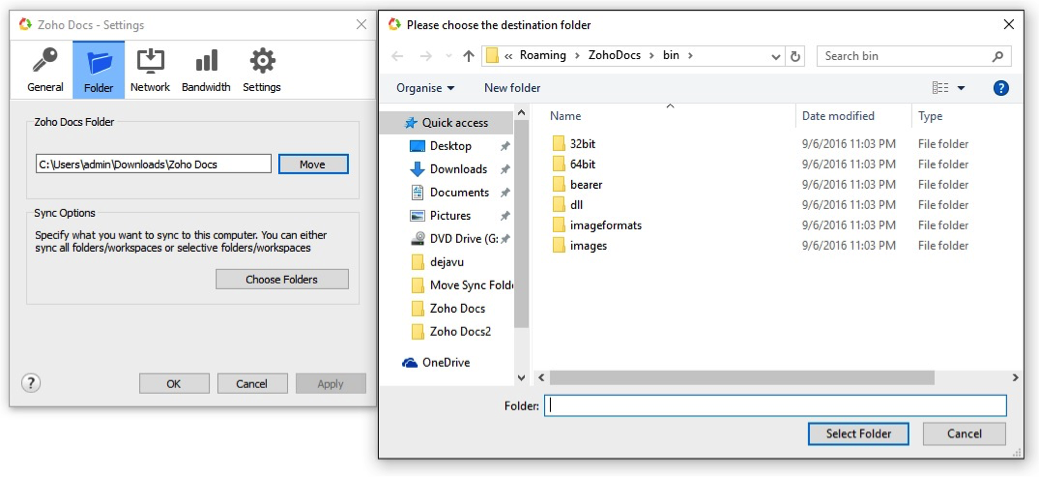Select the Settings gear tab
Screen dimensions: 1039x477
[262, 69]
